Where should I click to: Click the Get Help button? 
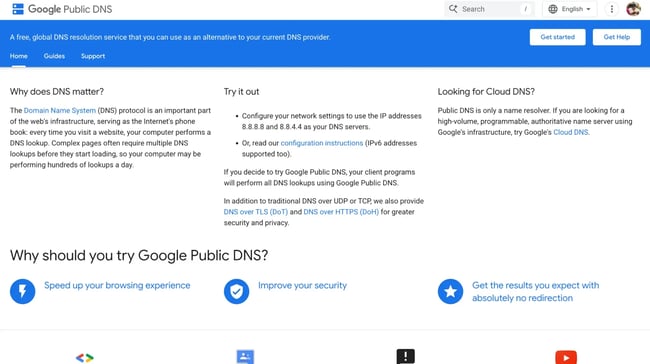[616, 37]
